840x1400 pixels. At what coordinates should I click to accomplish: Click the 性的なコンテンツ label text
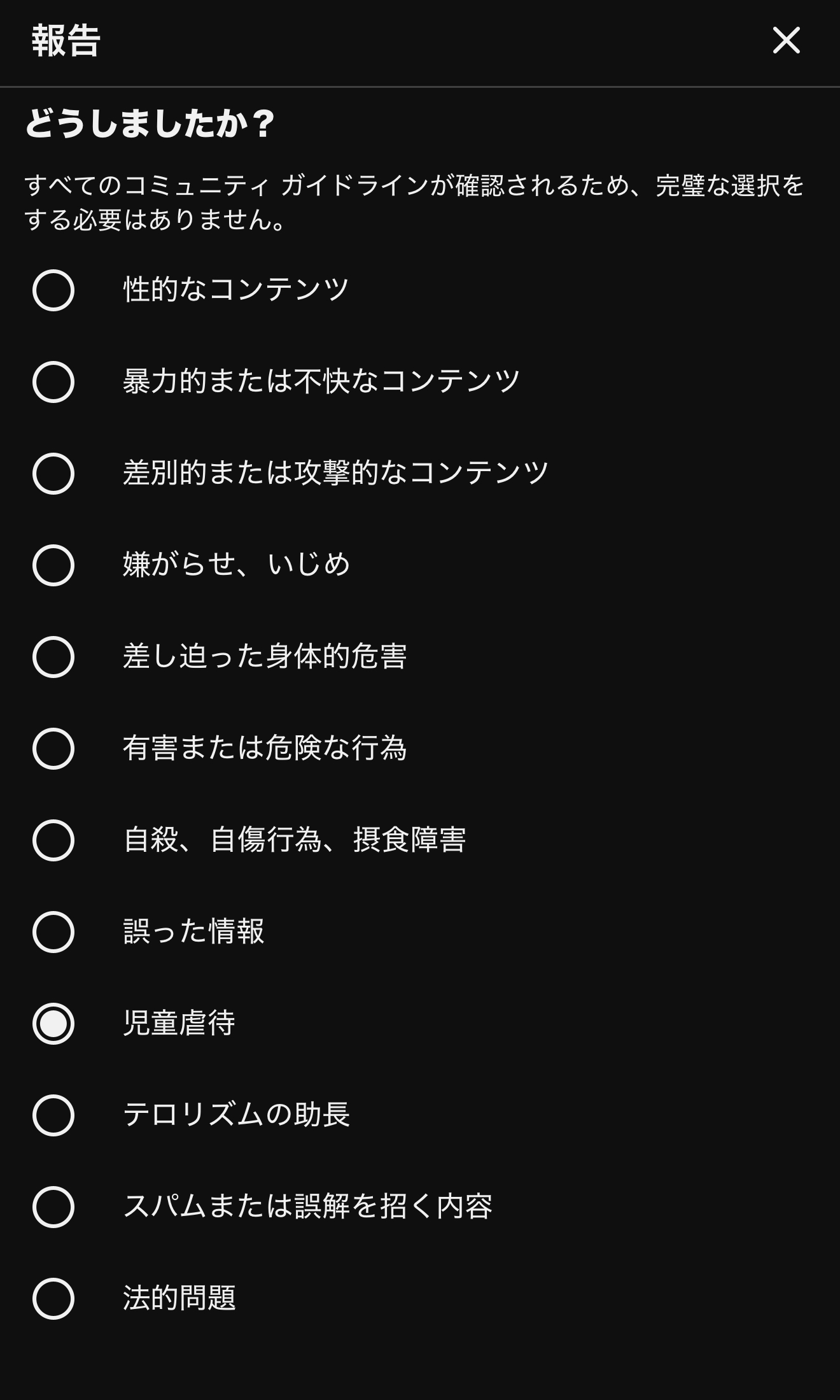(x=236, y=290)
